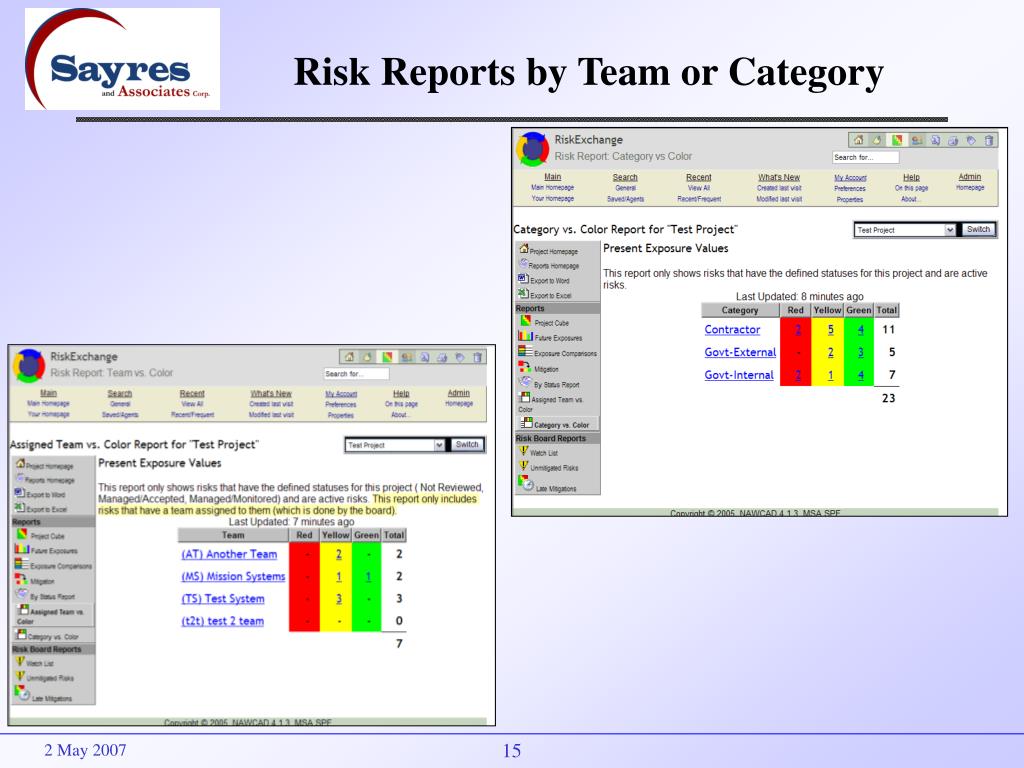Click Your Homepage link in Team report window
Image resolution: width=1024 pixels, height=768 pixels.
48,414
